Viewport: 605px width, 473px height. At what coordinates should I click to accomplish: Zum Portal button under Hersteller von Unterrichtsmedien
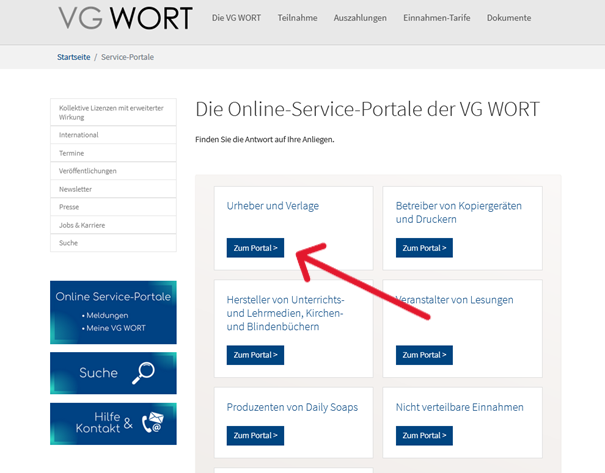pyautogui.click(x=255, y=355)
